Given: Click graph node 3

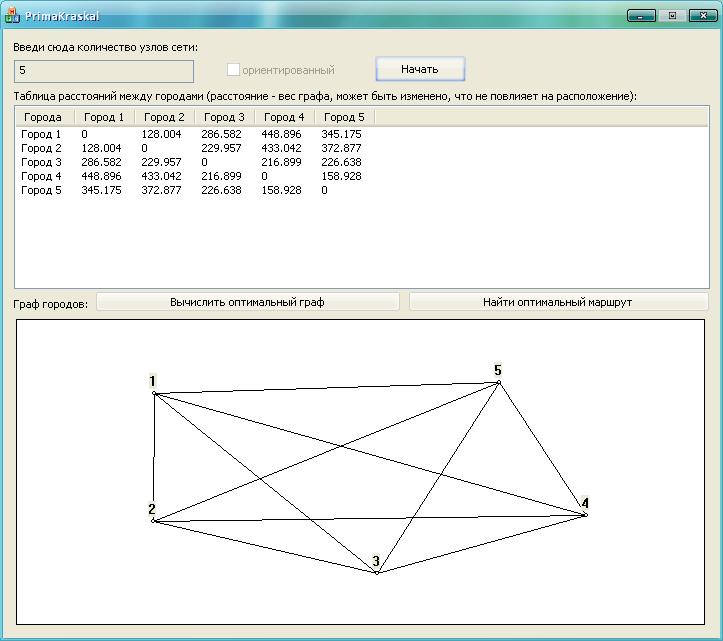Looking at the screenshot, I should [x=377, y=573].
